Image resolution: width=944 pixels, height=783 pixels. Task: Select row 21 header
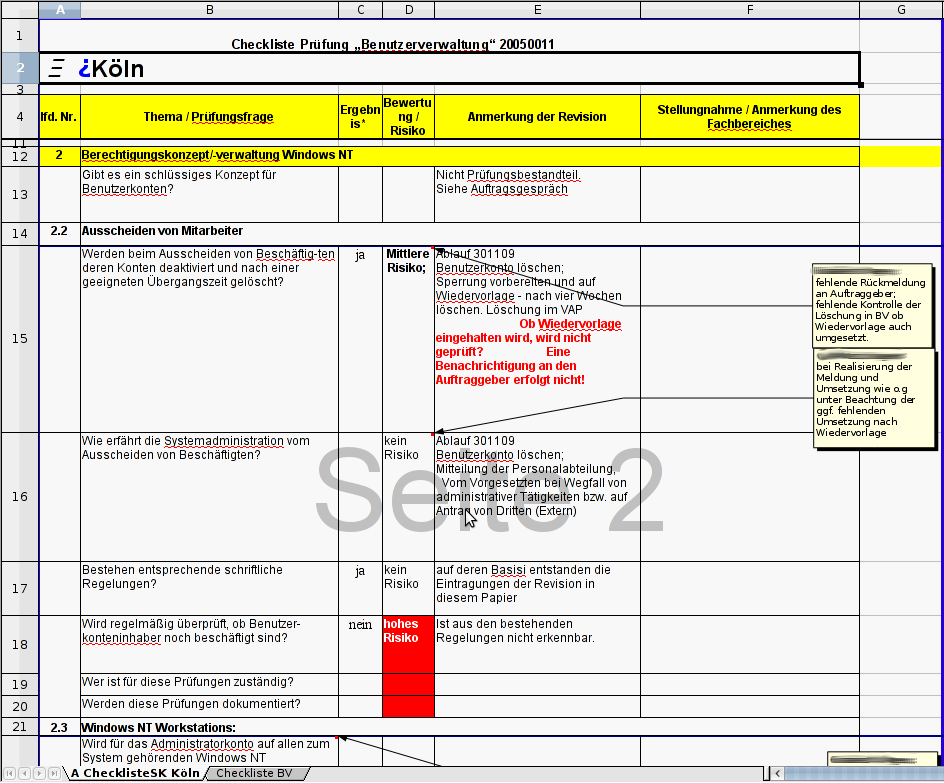click(x=20, y=727)
